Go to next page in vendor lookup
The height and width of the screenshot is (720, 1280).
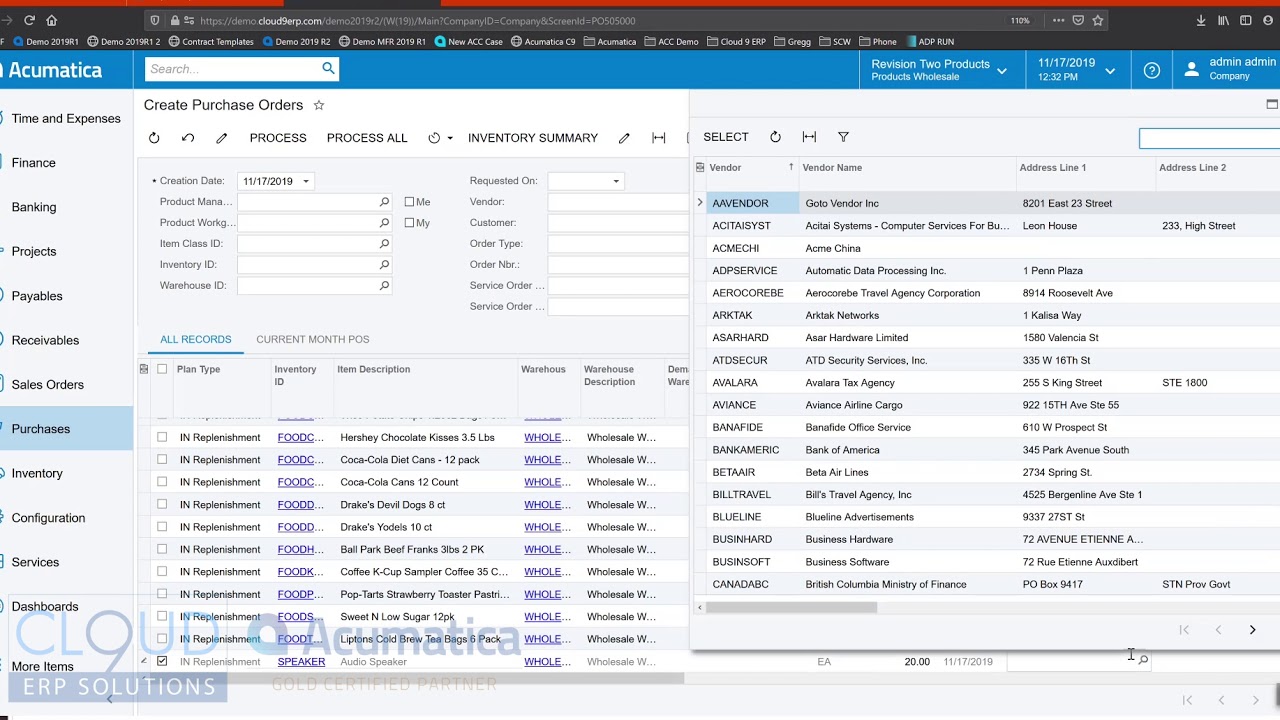click(1252, 630)
